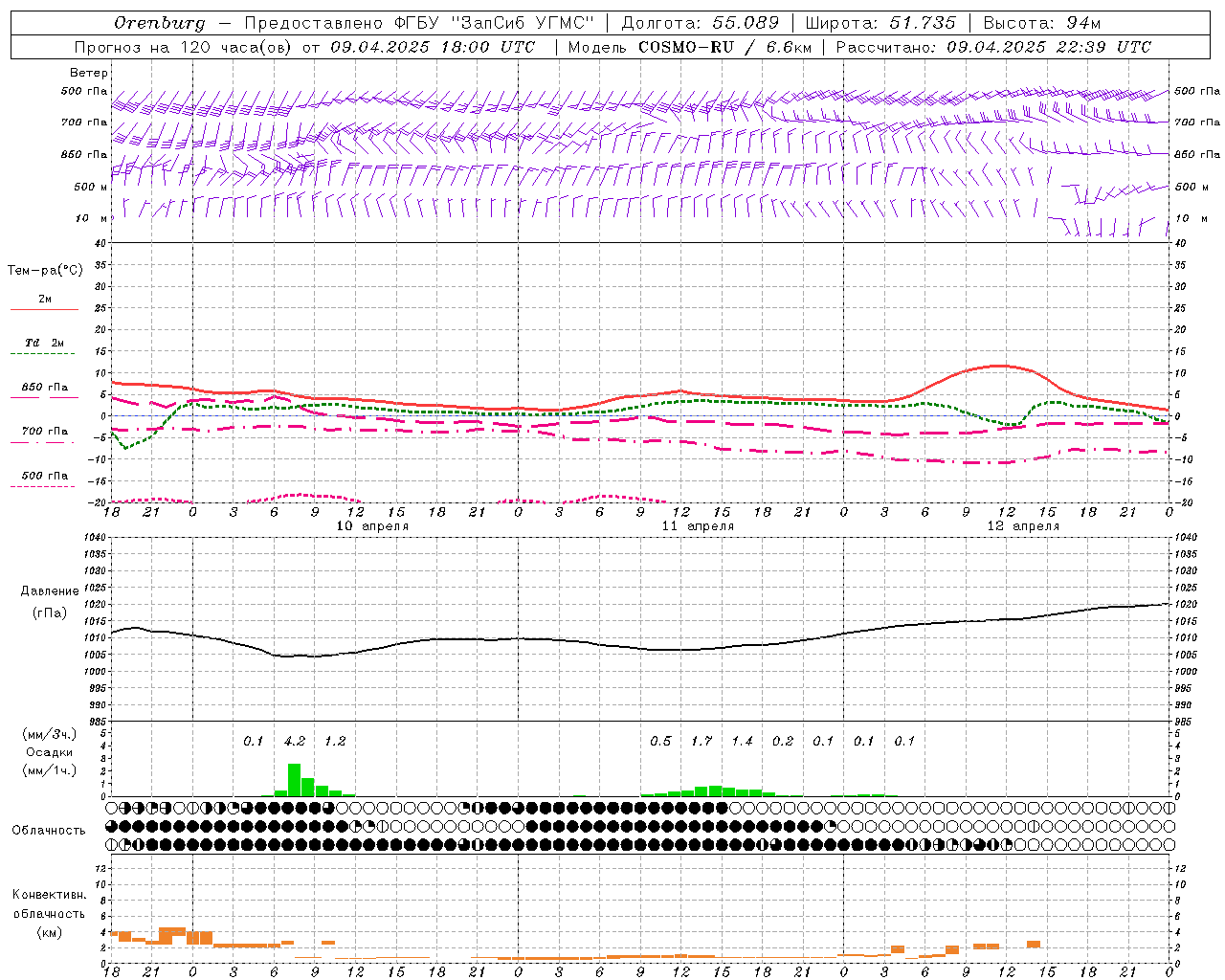Viewport: 1225px width, 980px height.
Task: Click the '11 апреля' date label
Action: pos(698,526)
